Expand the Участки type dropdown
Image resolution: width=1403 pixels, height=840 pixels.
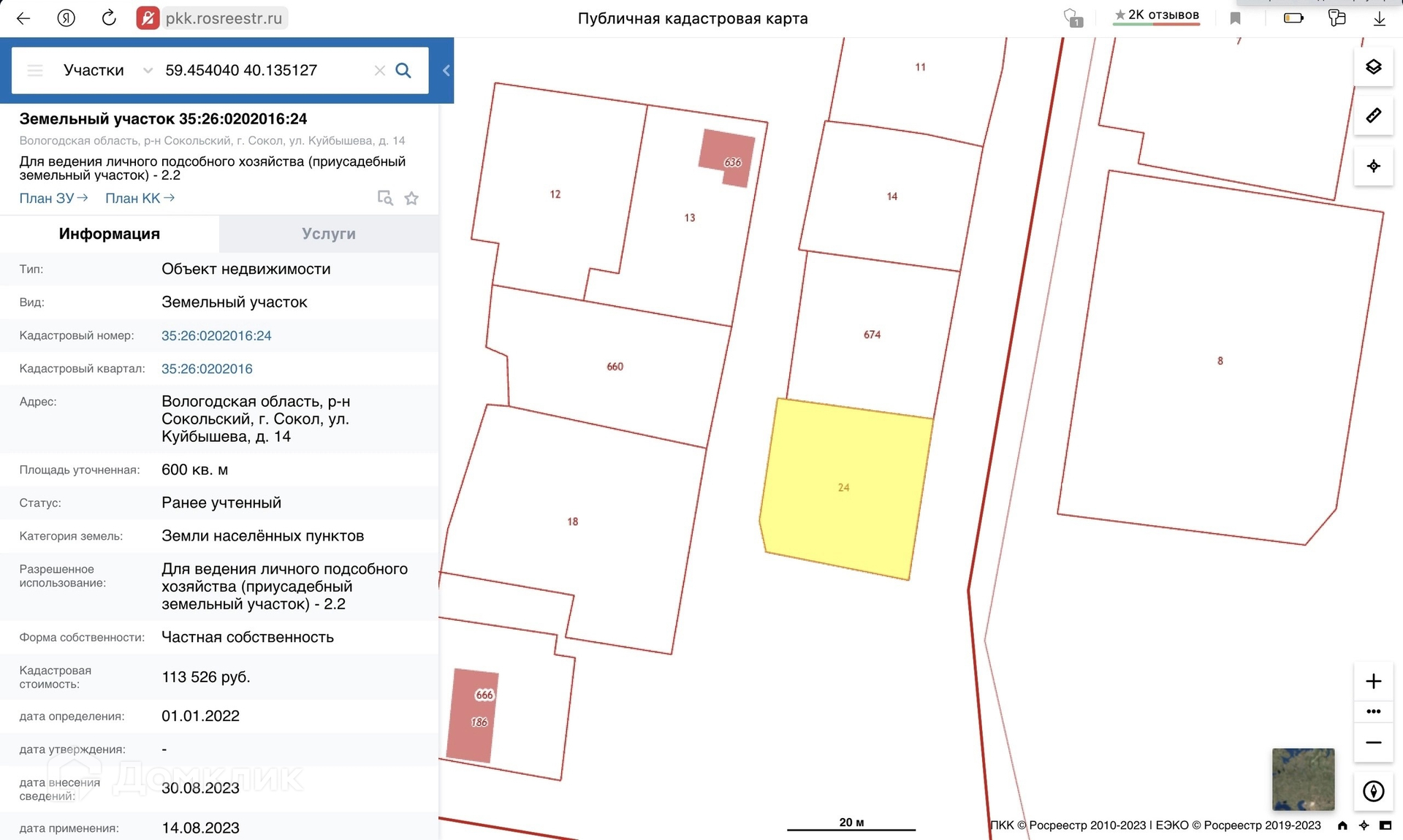click(148, 70)
